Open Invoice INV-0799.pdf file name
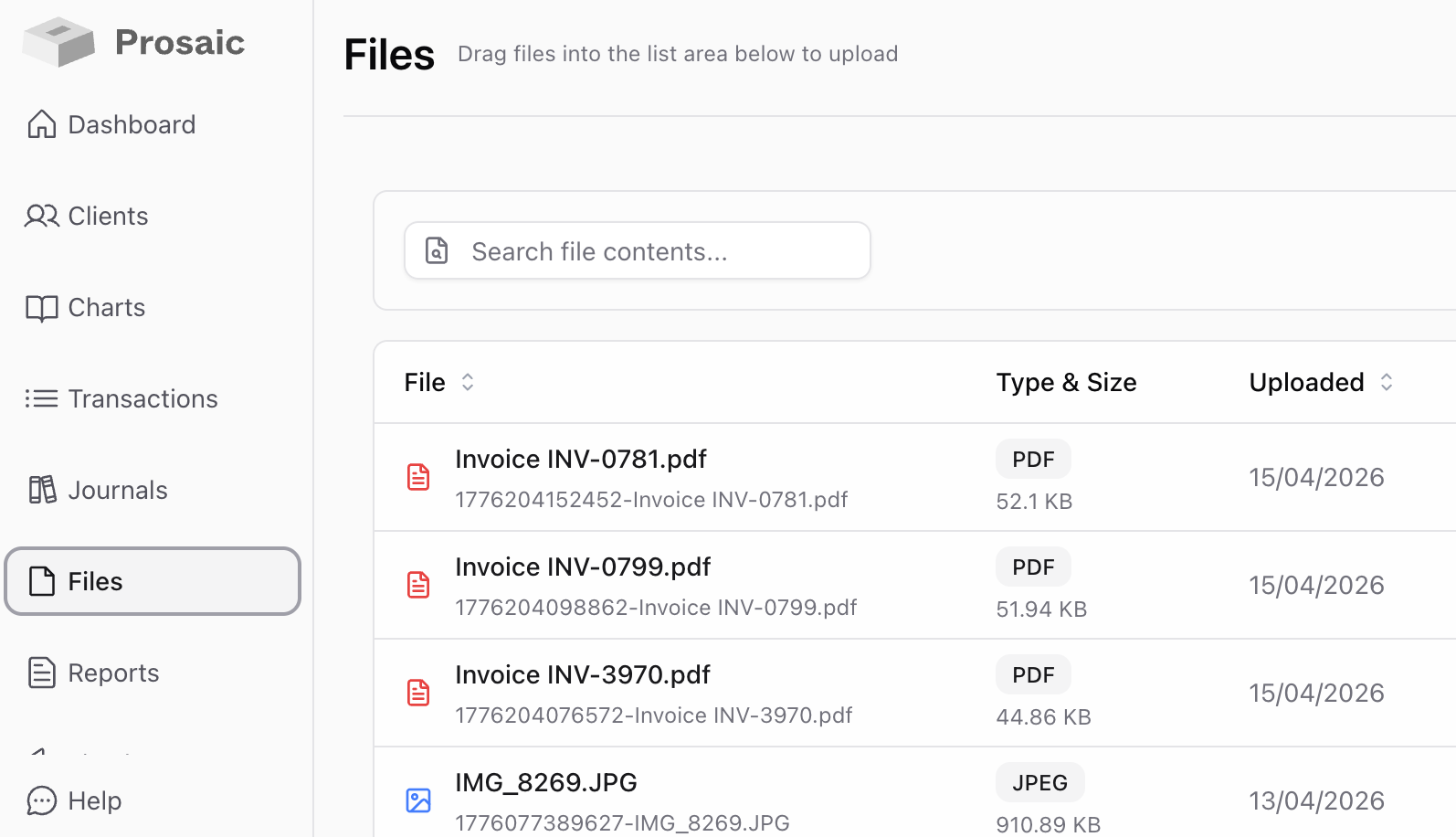Viewport: 1456px width, 837px height. (583, 567)
